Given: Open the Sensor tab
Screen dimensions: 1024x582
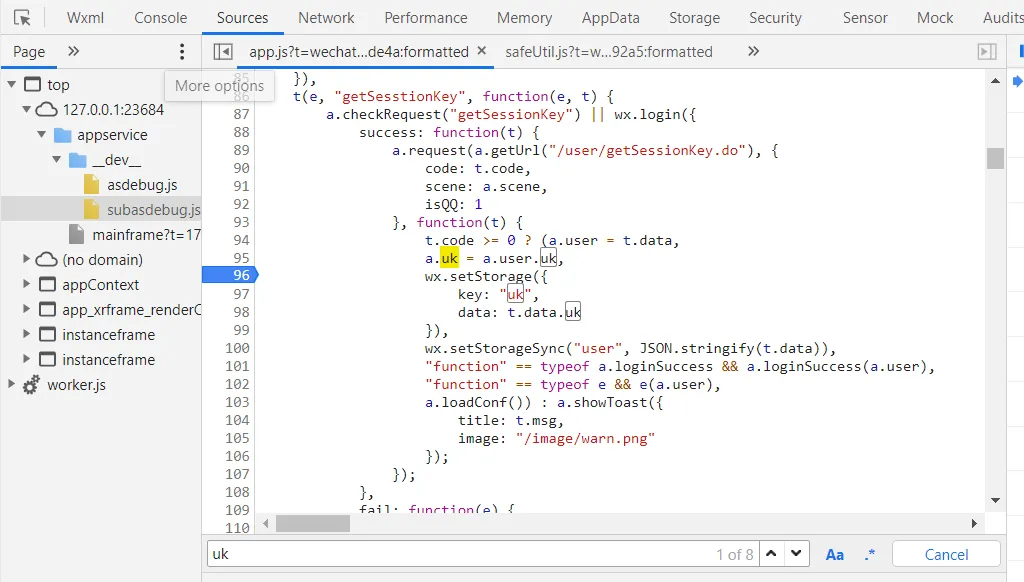Looking at the screenshot, I should tap(865, 18).
